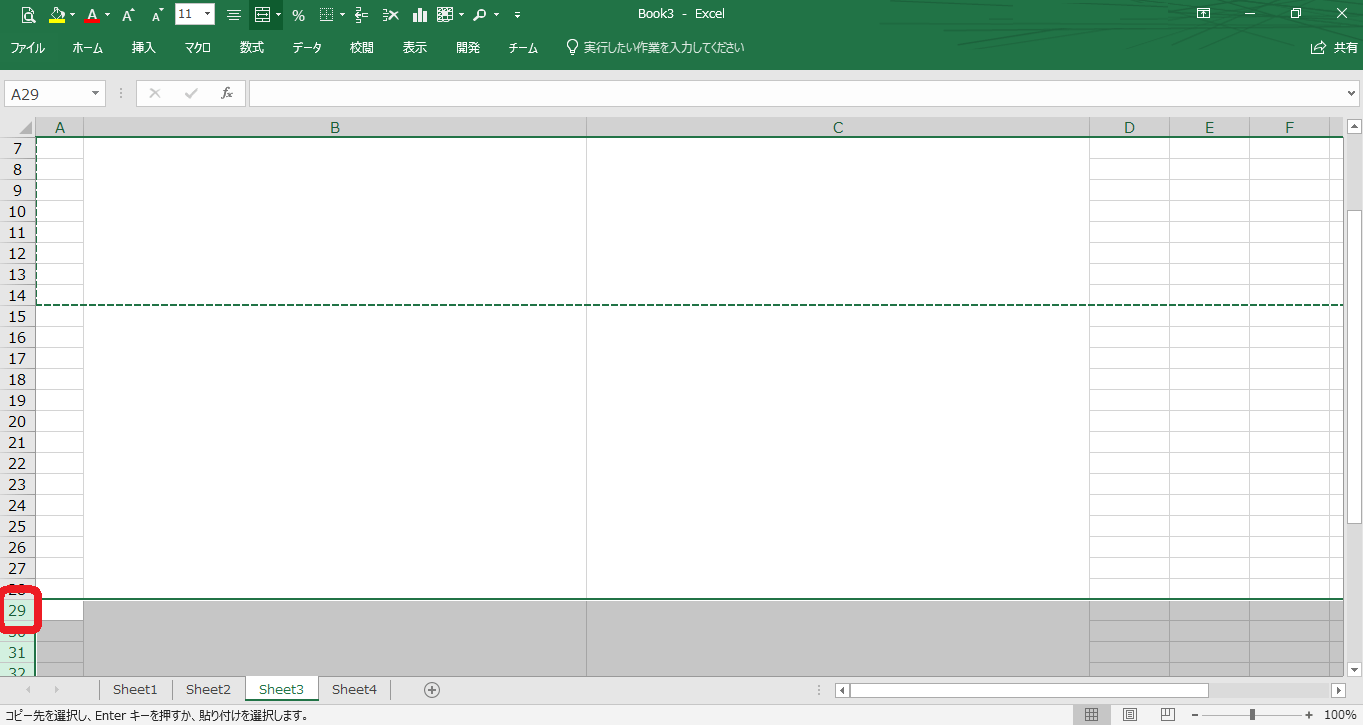1363x725 pixels.
Task: Click the borders icon
Action: pos(326,15)
